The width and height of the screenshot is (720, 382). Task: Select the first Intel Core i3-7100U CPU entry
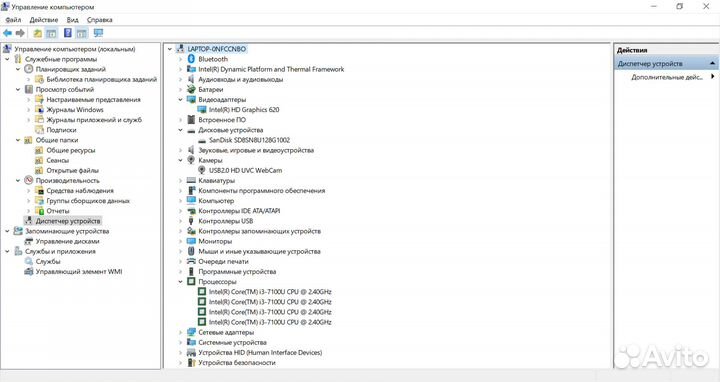[x=270, y=292]
